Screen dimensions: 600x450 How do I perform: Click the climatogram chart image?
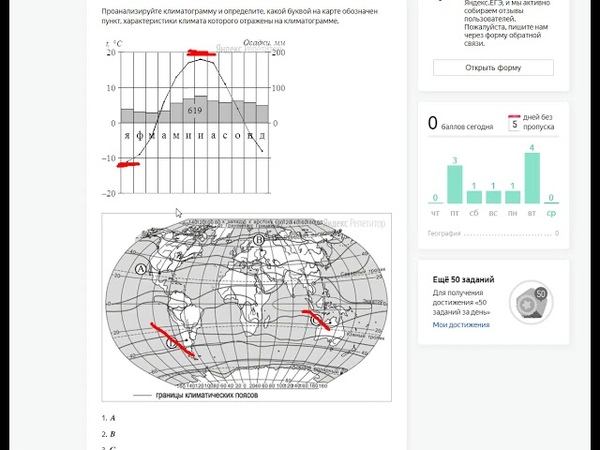click(194, 118)
